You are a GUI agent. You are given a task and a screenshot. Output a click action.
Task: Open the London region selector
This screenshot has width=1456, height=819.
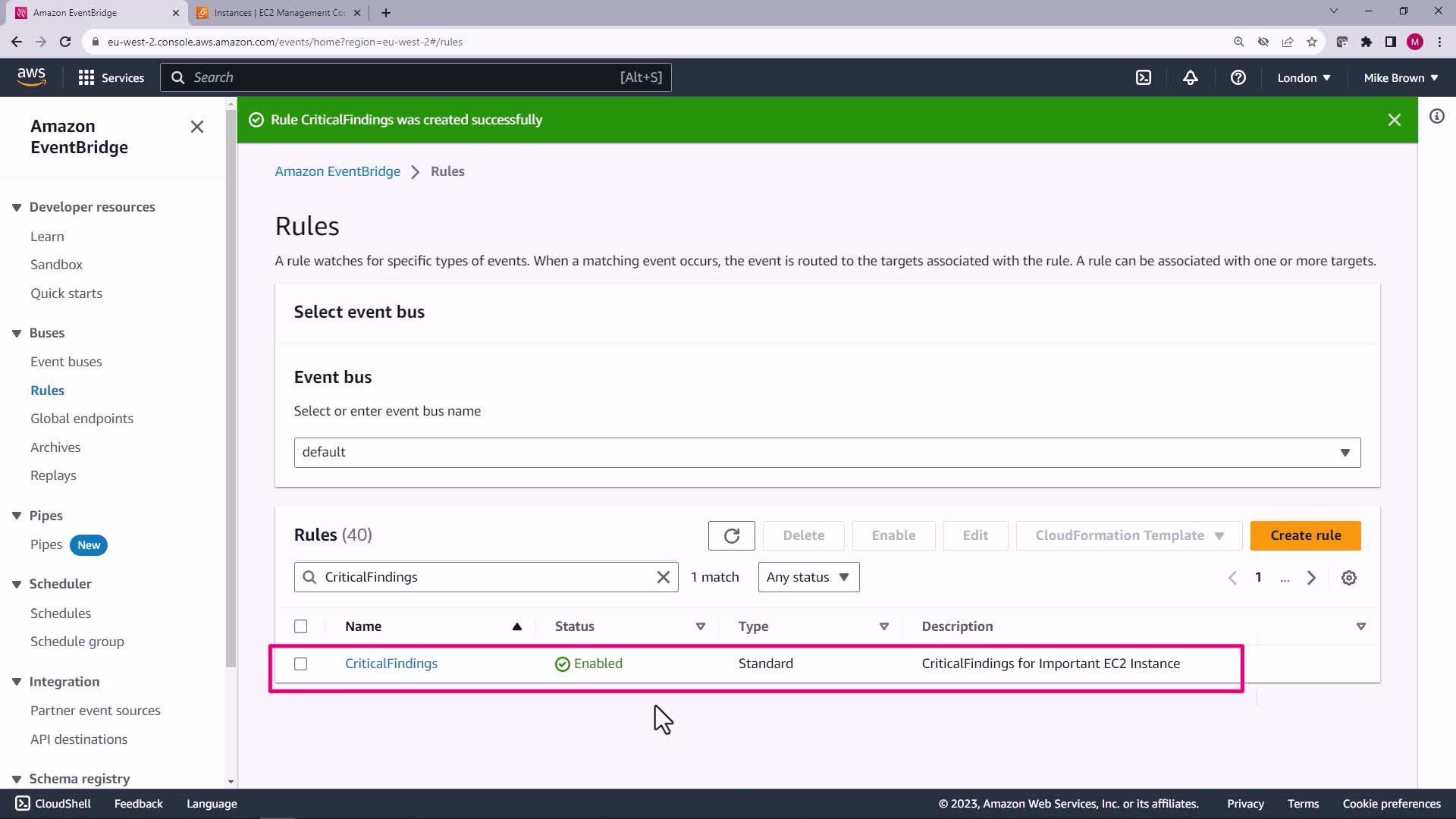pos(1303,77)
